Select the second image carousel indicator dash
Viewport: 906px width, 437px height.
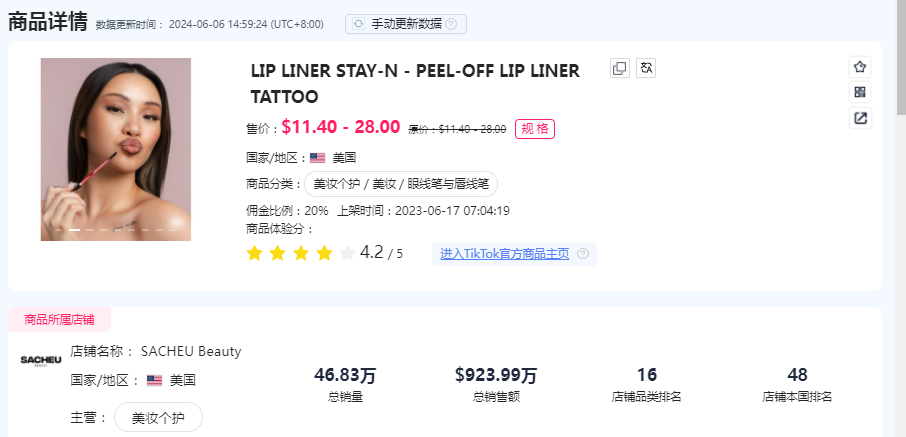(x=74, y=230)
